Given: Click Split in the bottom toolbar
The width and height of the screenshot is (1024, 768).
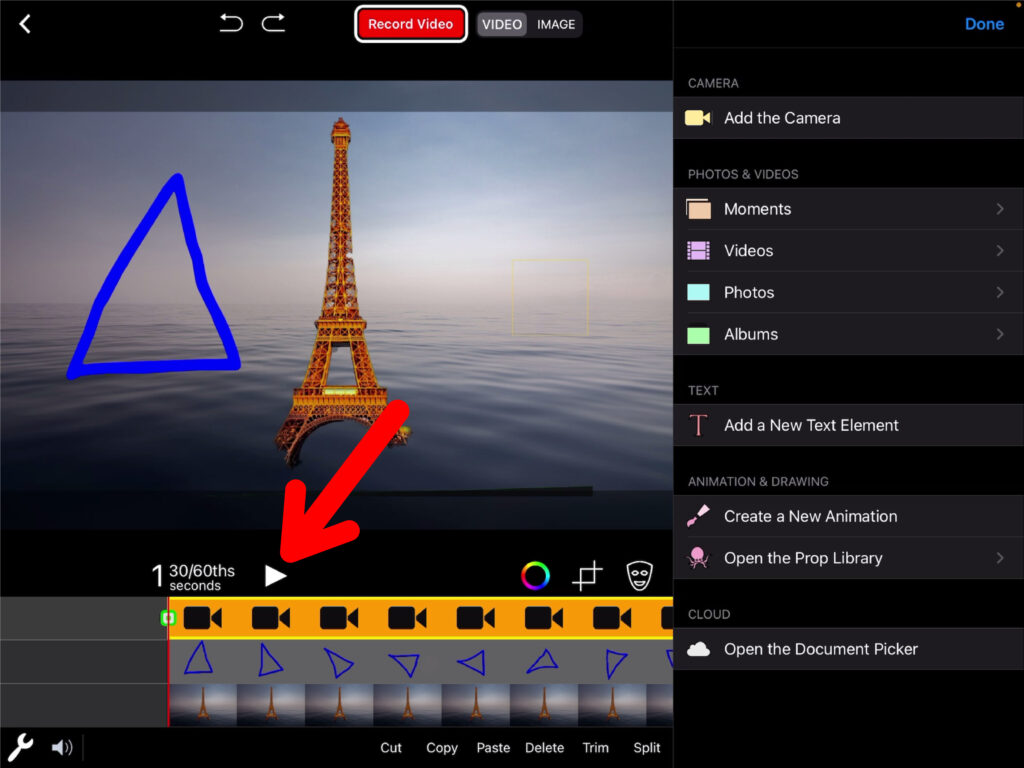Looking at the screenshot, I should click(647, 747).
